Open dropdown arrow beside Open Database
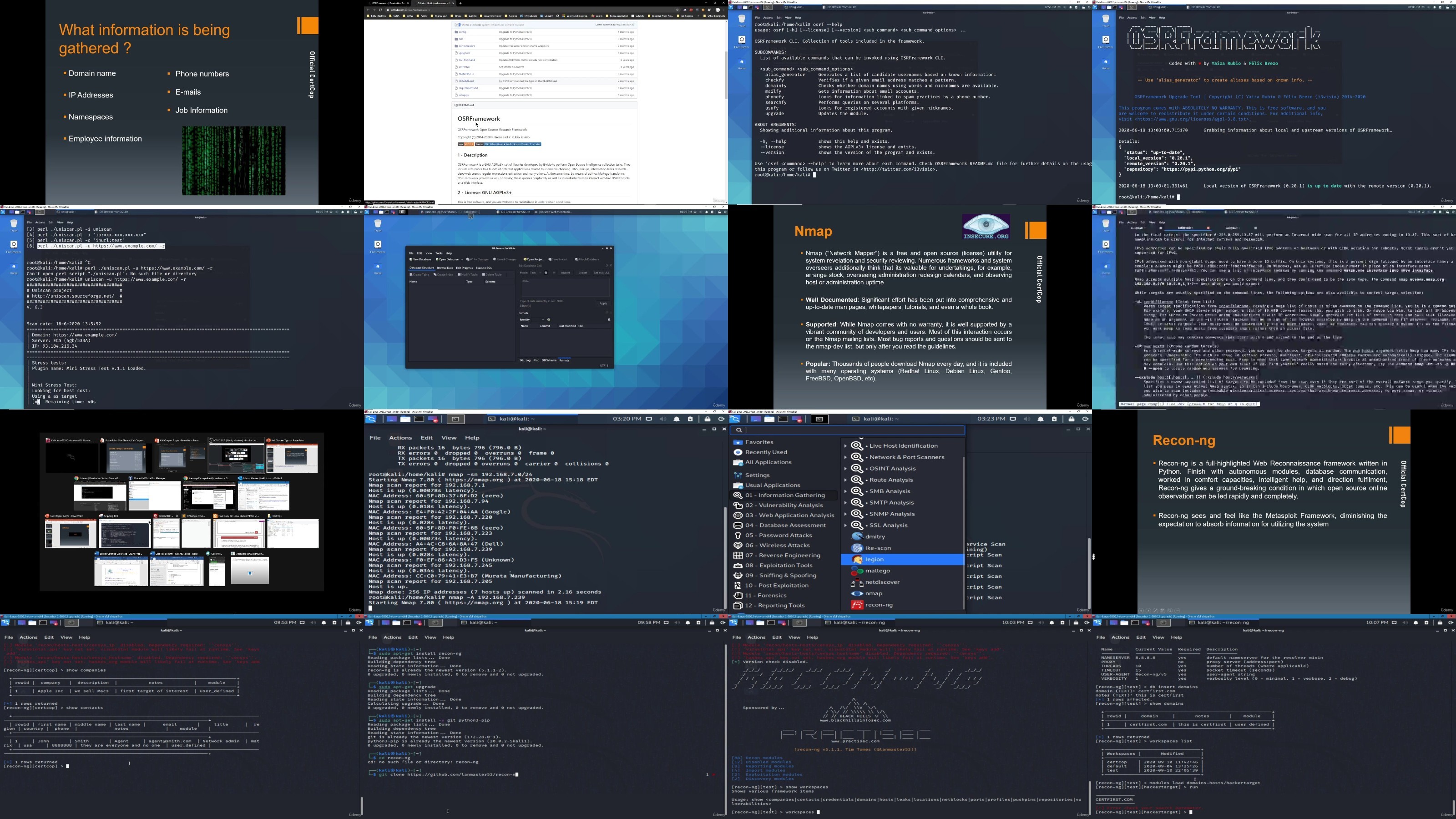This screenshot has height=819, width=1456. click(x=462, y=259)
